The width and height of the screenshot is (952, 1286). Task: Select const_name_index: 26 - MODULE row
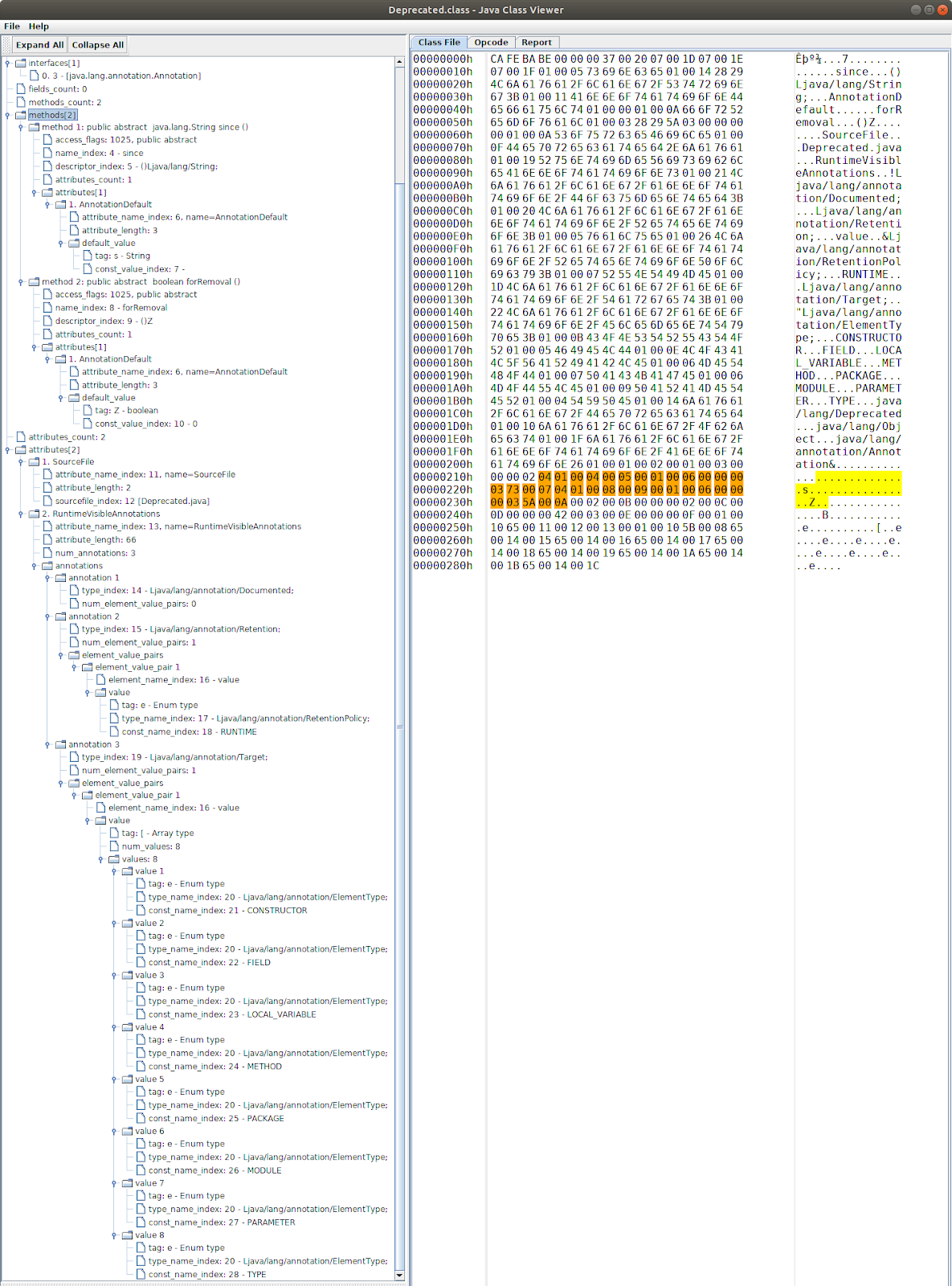click(x=215, y=1170)
